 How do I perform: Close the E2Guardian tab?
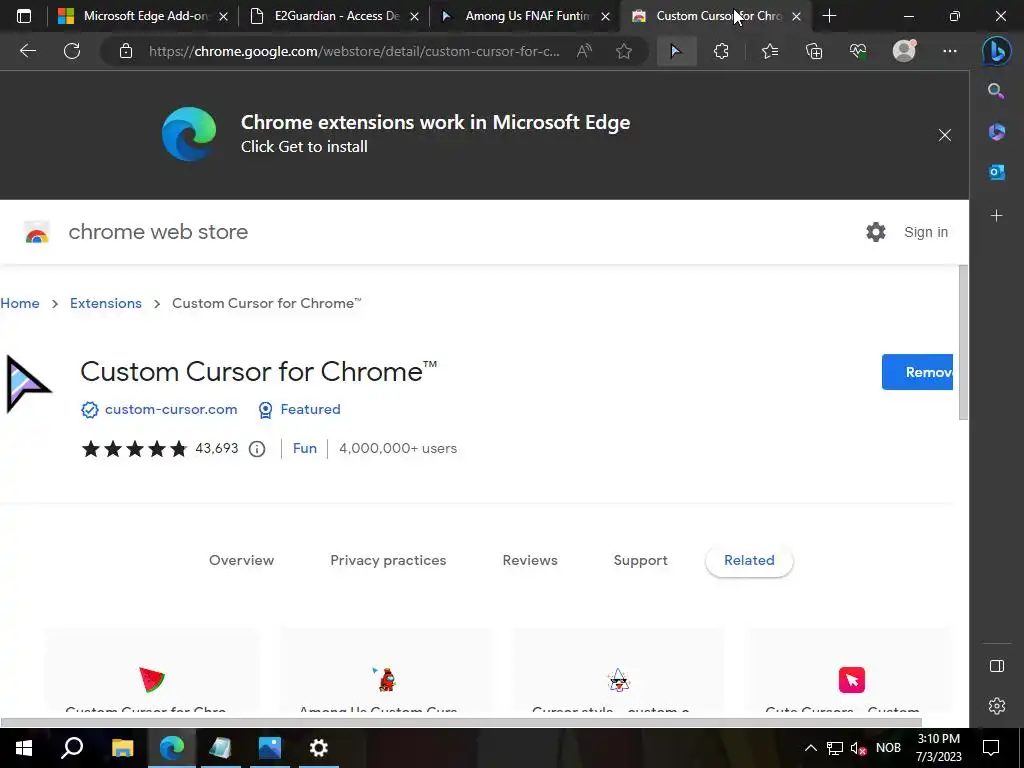click(x=414, y=16)
